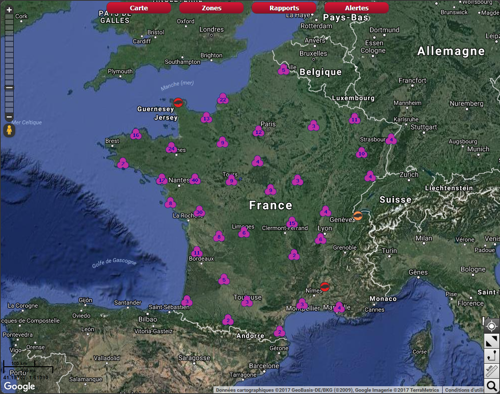Image resolution: width=500 pixels, height=394 pixels.
Task: Open the cluster of 17 west of Nantes
Action: click(162, 179)
